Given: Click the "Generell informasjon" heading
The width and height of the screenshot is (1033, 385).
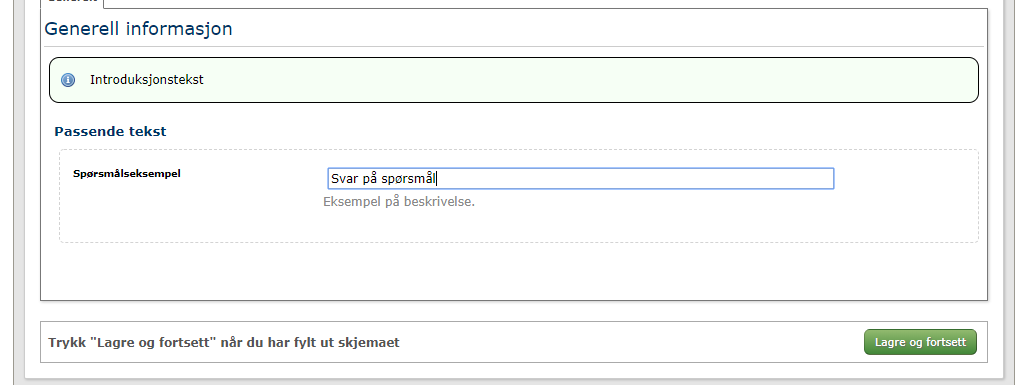Looking at the screenshot, I should point(138,29).
